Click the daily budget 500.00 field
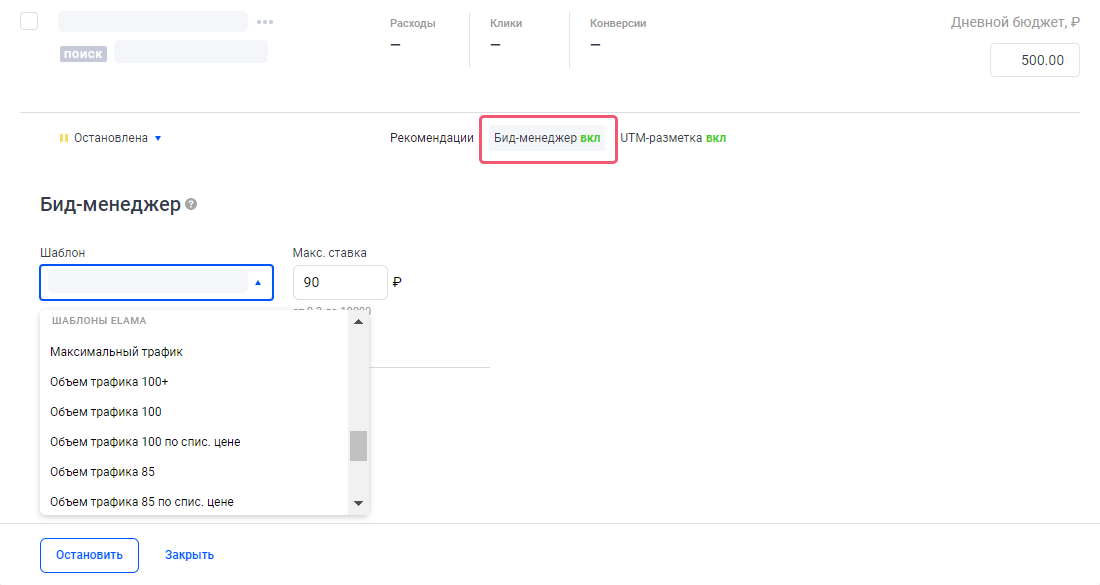Image resolution: width=1100 pixels, height=585 pixels. (1034, 60)
